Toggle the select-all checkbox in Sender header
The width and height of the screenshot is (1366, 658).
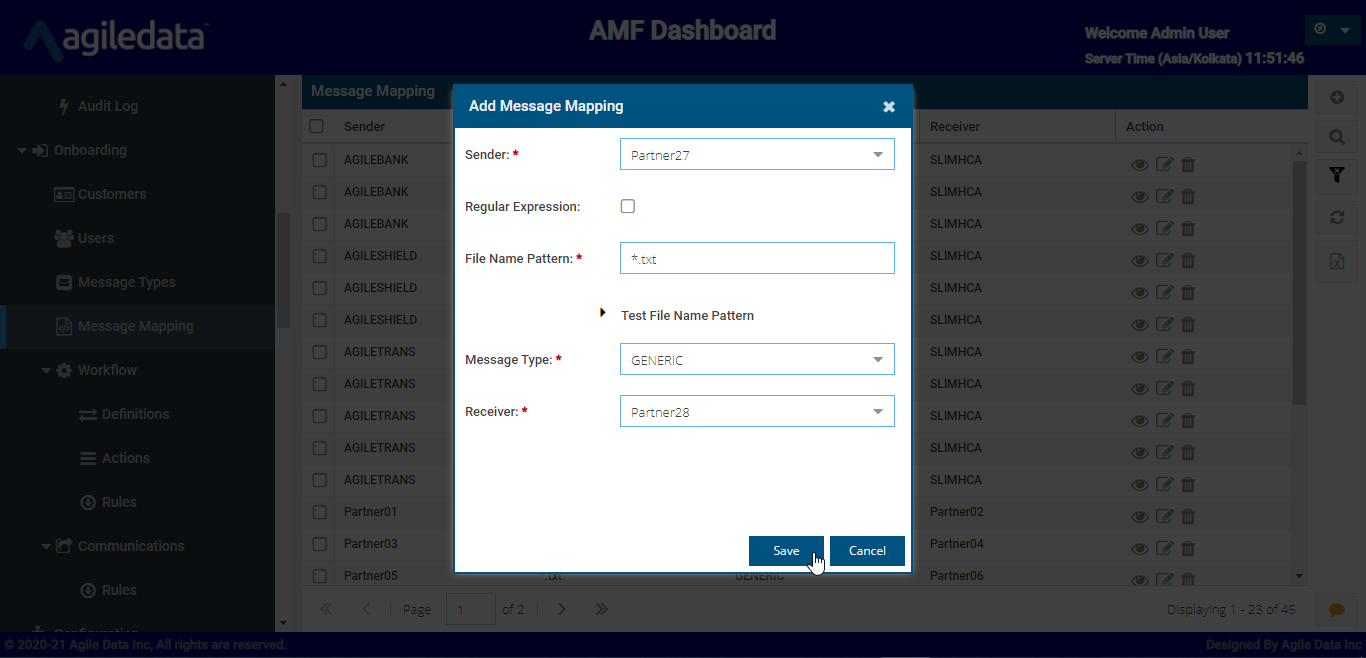317,127
